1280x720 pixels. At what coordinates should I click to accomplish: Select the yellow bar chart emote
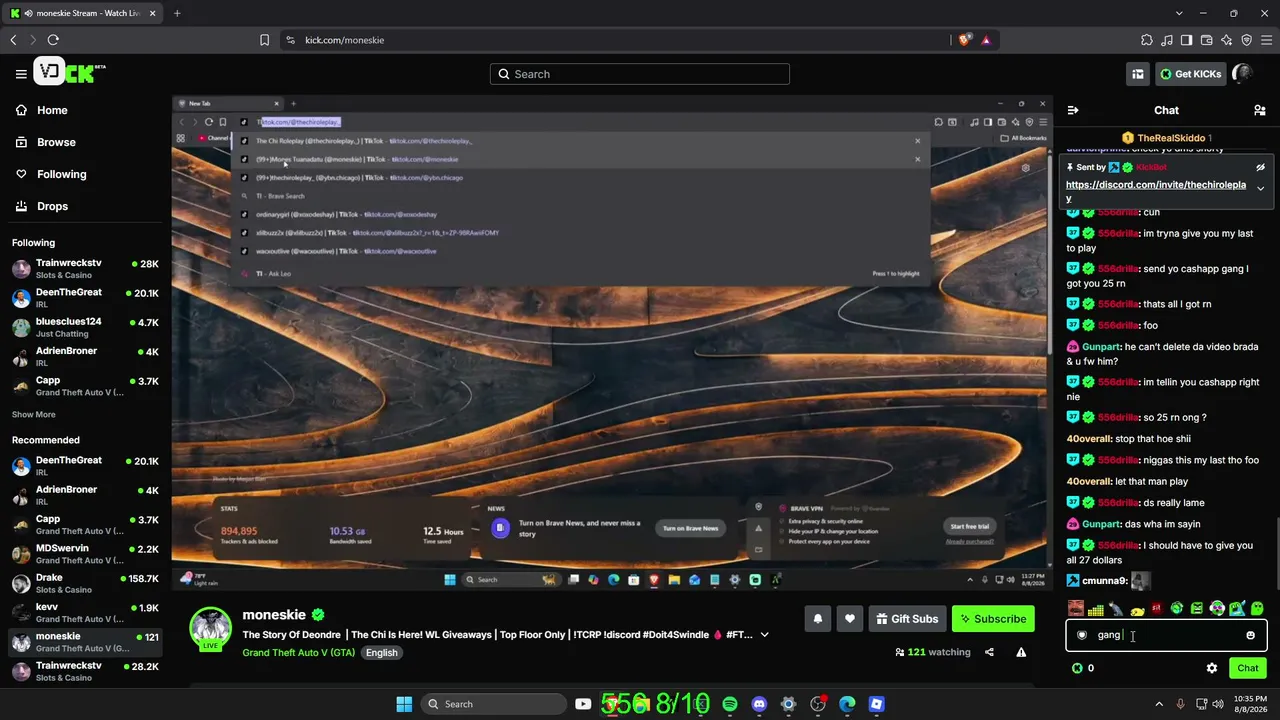pos(1096,608)
